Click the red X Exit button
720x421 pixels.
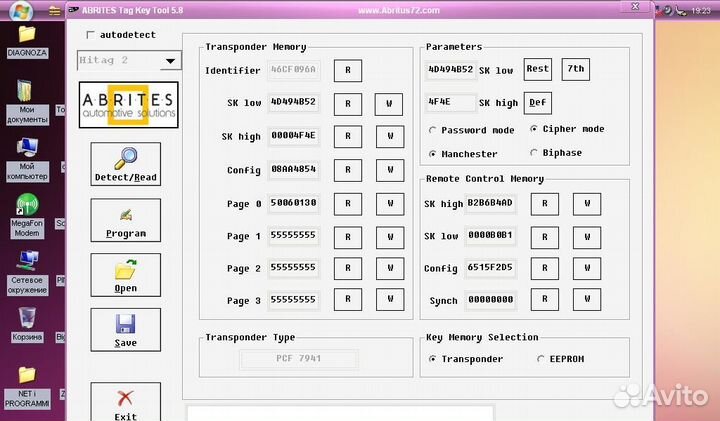coord(125,403)
